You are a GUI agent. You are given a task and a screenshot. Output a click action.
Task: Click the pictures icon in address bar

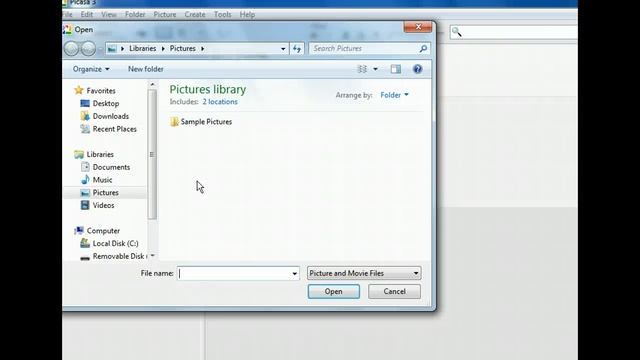[111, 49]
